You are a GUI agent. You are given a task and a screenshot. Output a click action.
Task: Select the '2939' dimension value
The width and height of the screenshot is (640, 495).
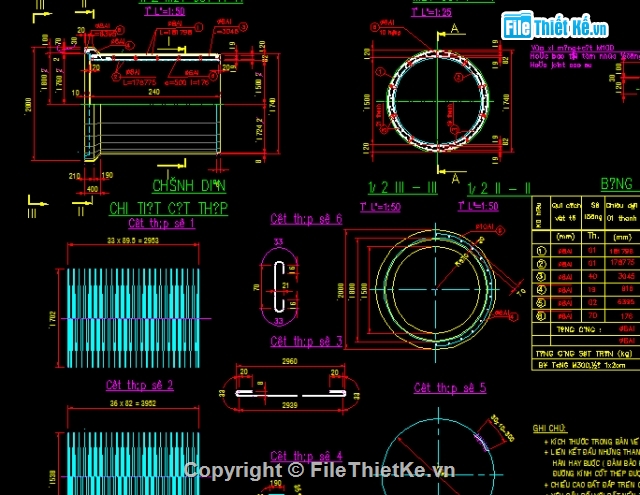point(289,405)
